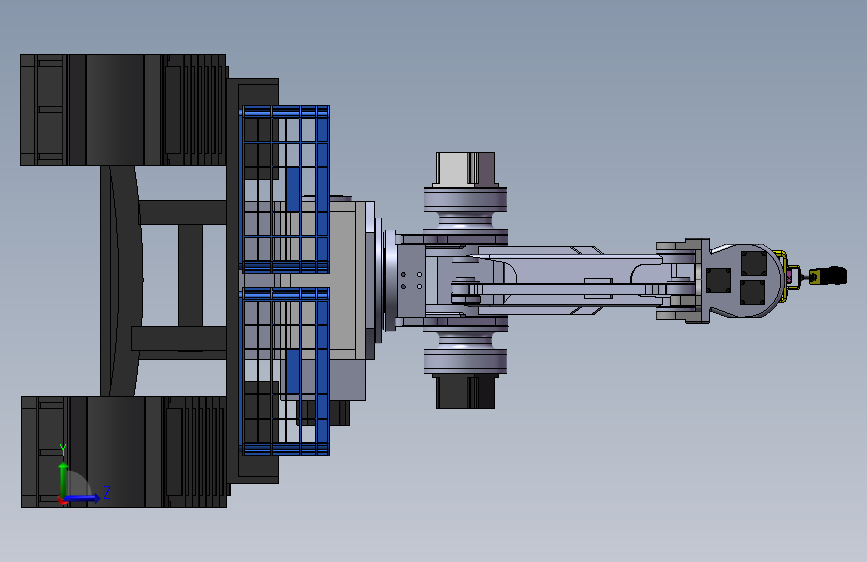The height and width of the screenshot is (562, 867).
Task: Select the upper blue wire cage on the model
Action: (x=285, y=189)
